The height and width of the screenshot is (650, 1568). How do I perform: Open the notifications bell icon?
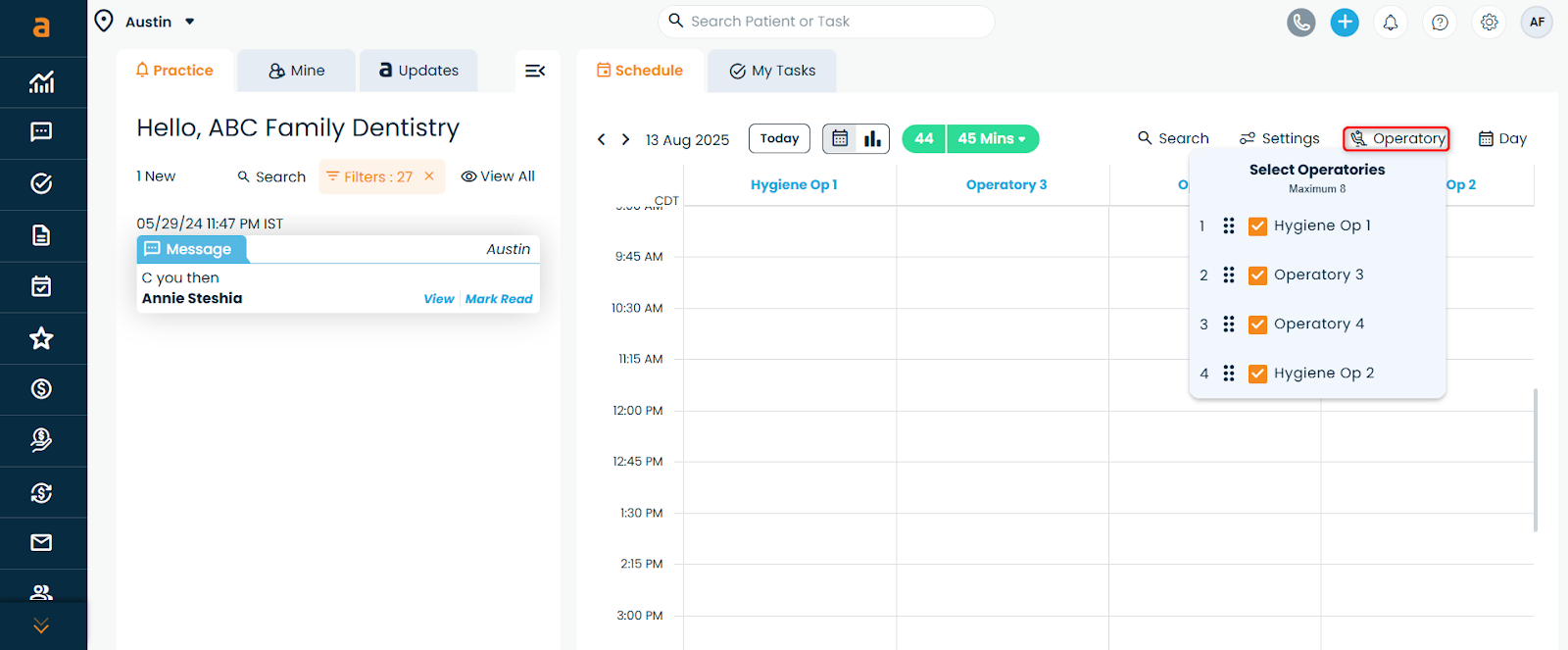[x=1390, y=22]
